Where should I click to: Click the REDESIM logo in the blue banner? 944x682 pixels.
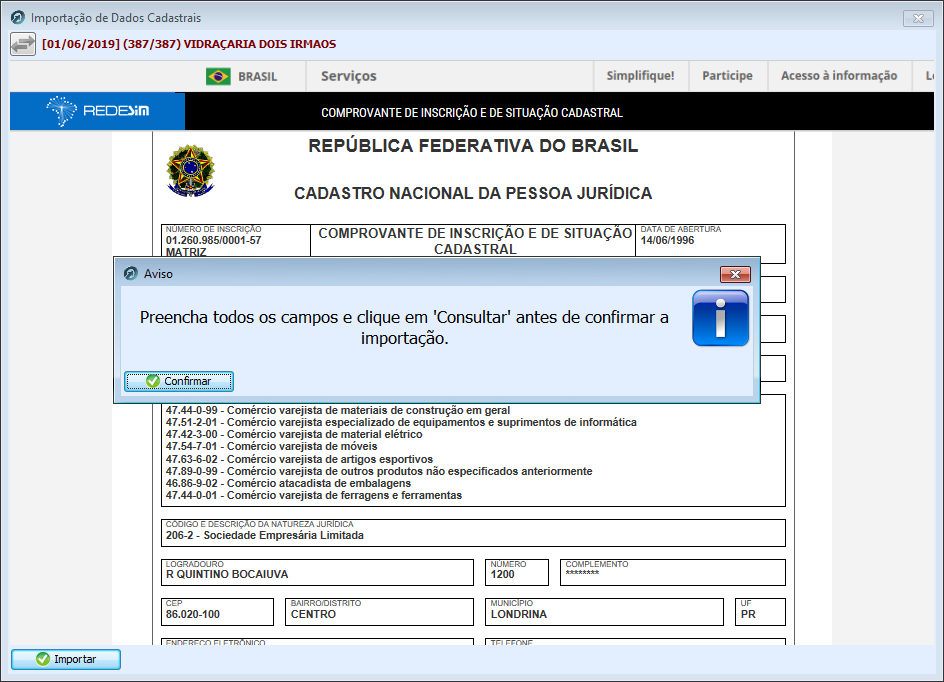(98, 111)
